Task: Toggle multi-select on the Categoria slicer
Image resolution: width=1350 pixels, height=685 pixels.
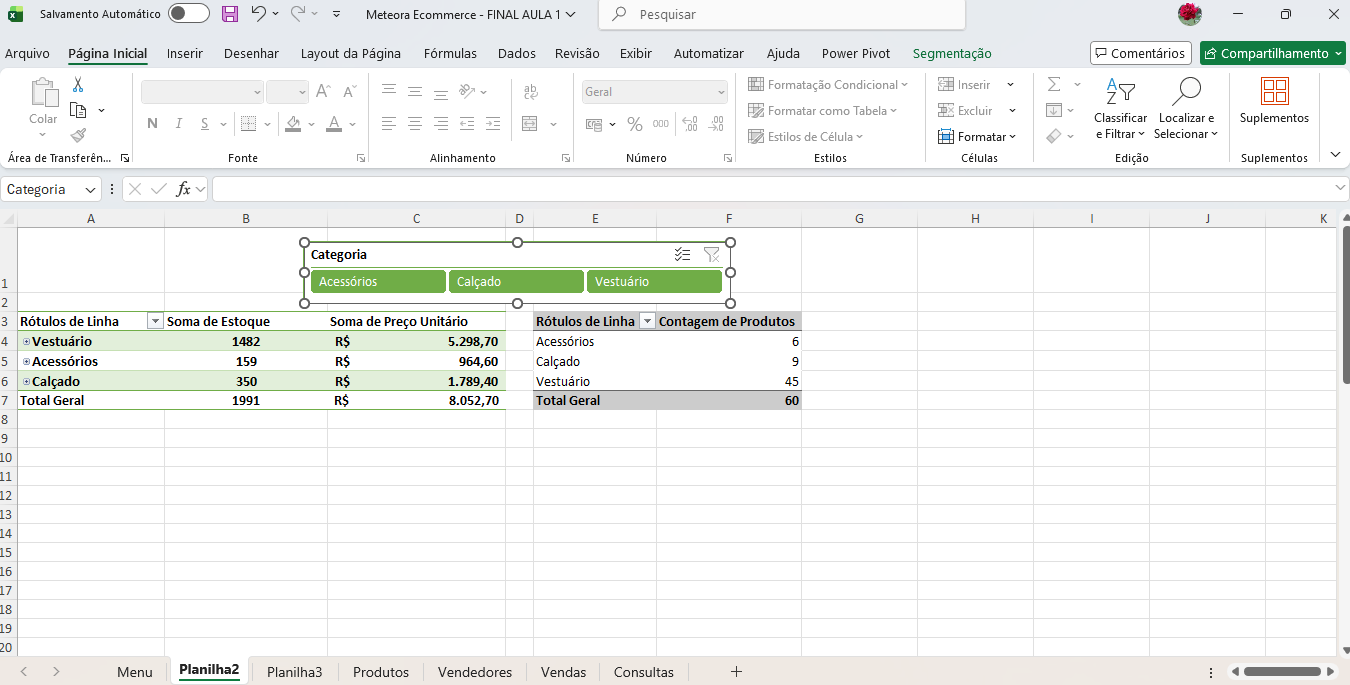Action: click(x=683, y=254)
